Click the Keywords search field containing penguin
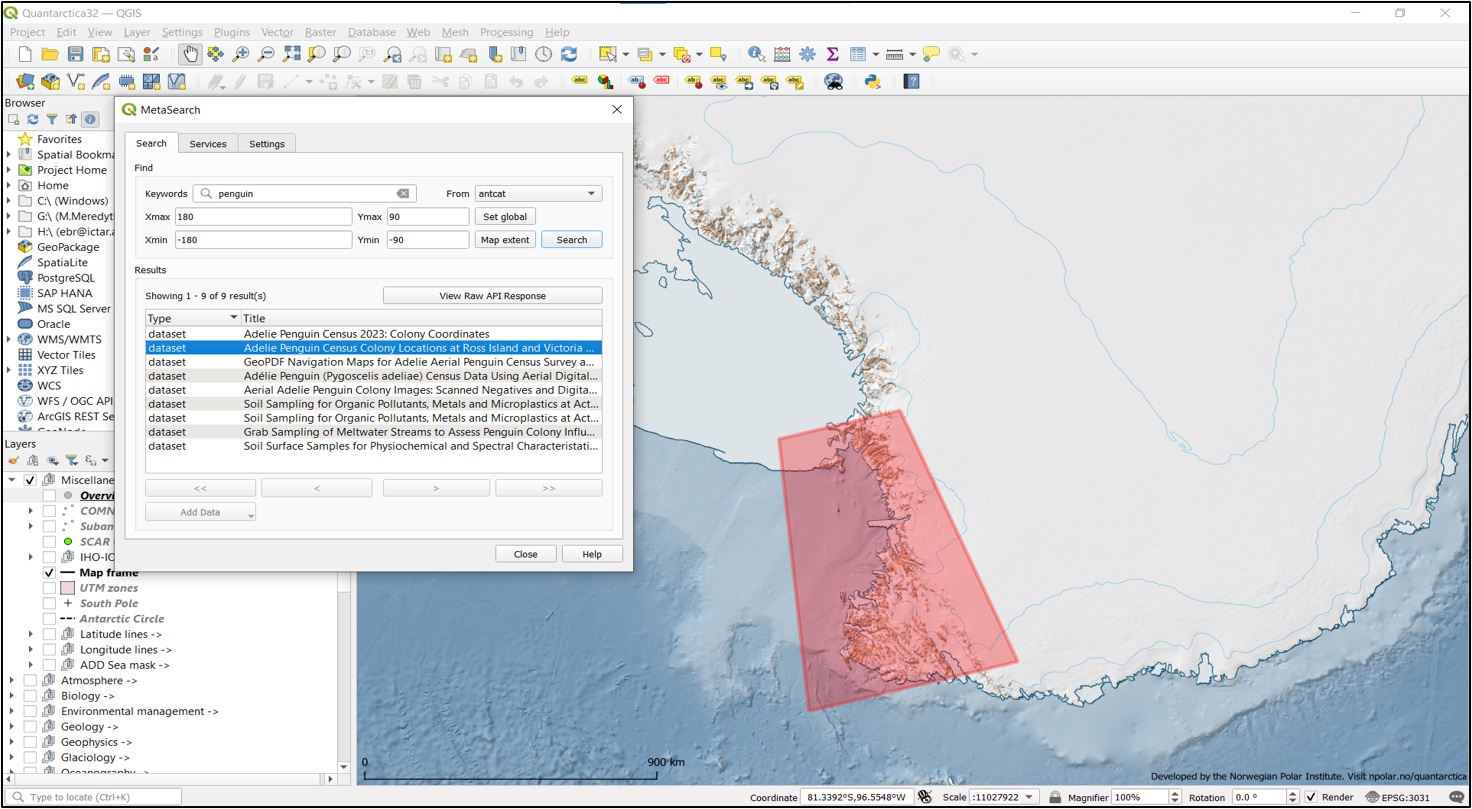The image size is (1472, 809). pos(303,193)
